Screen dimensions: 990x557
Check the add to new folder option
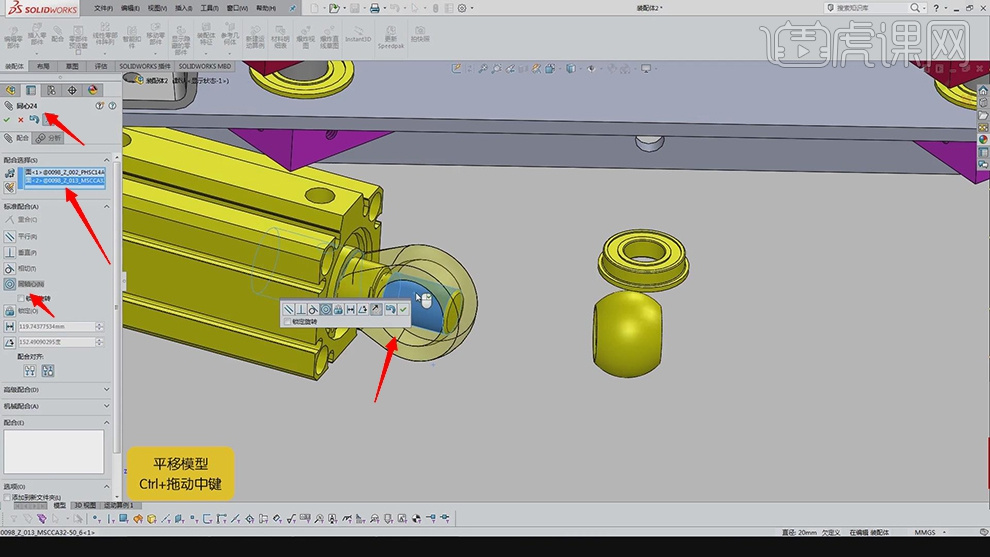7,497
